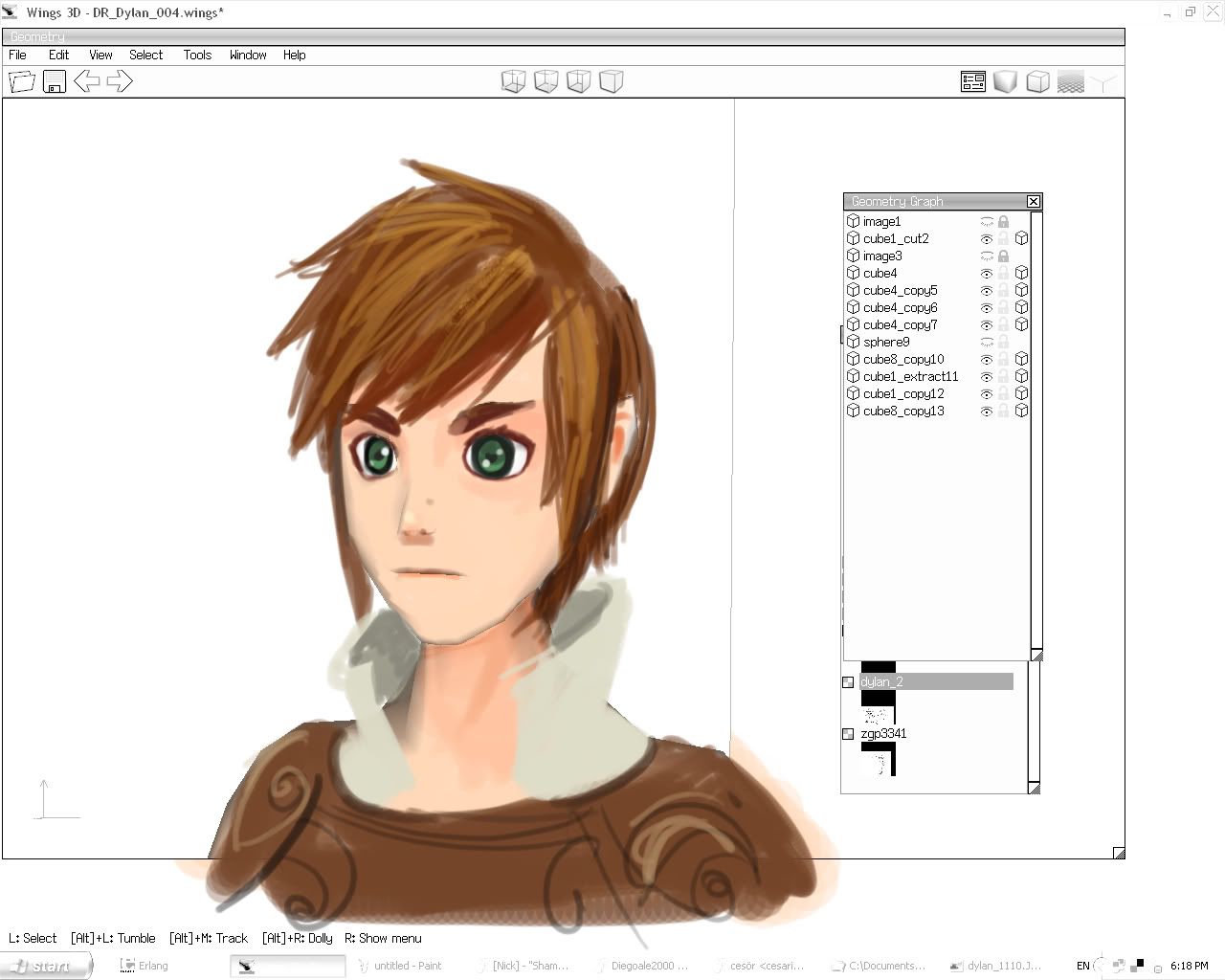Open the Tools menu
1225x980 pixels.
(197, 55)
